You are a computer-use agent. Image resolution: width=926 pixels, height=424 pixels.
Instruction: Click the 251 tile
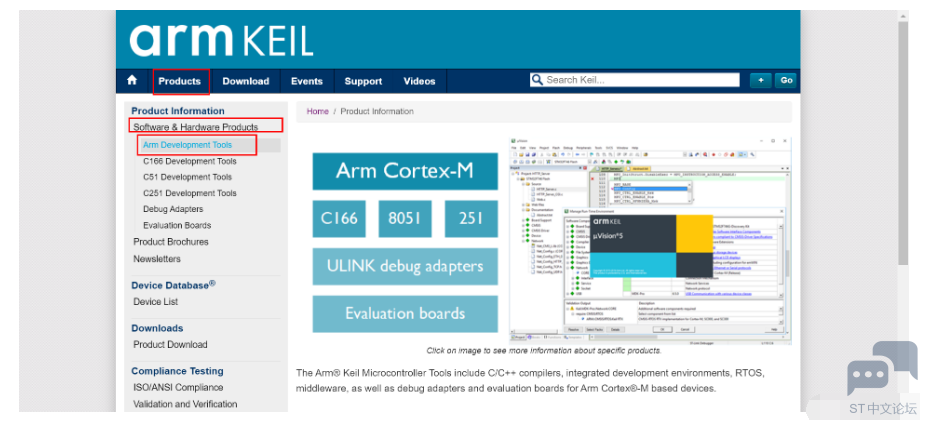point(471,218)
